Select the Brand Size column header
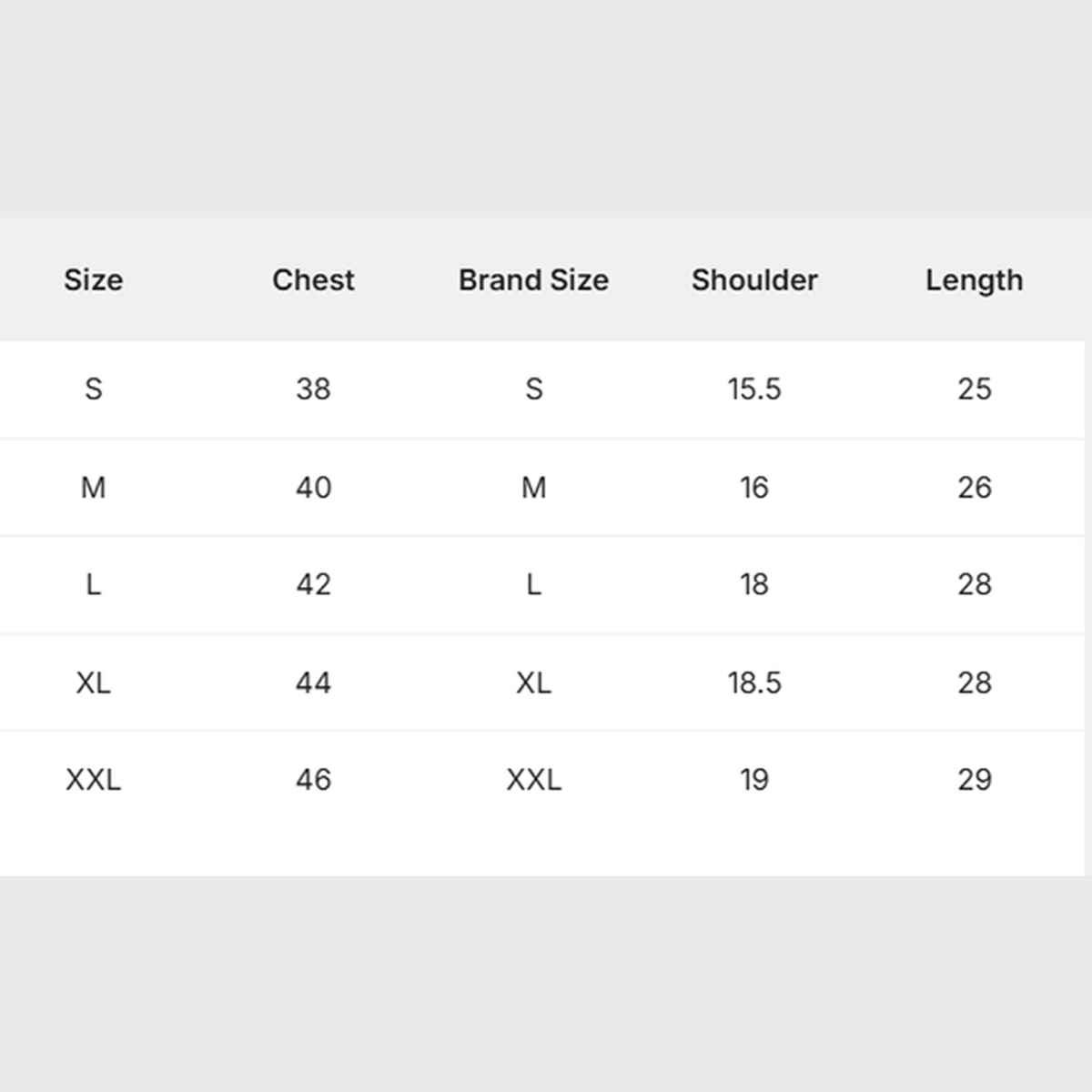Viewport: 1092px width, 1092px height. [x=533, y=280]
